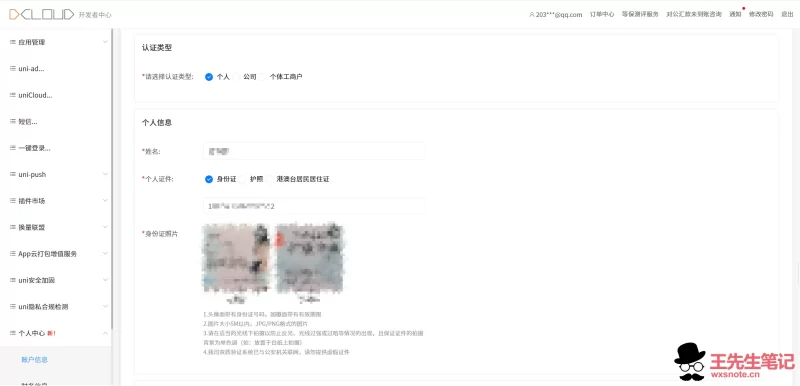
Task: Open 对公汇款未到账咨询 in the top bar
Action: click(694, 14)
